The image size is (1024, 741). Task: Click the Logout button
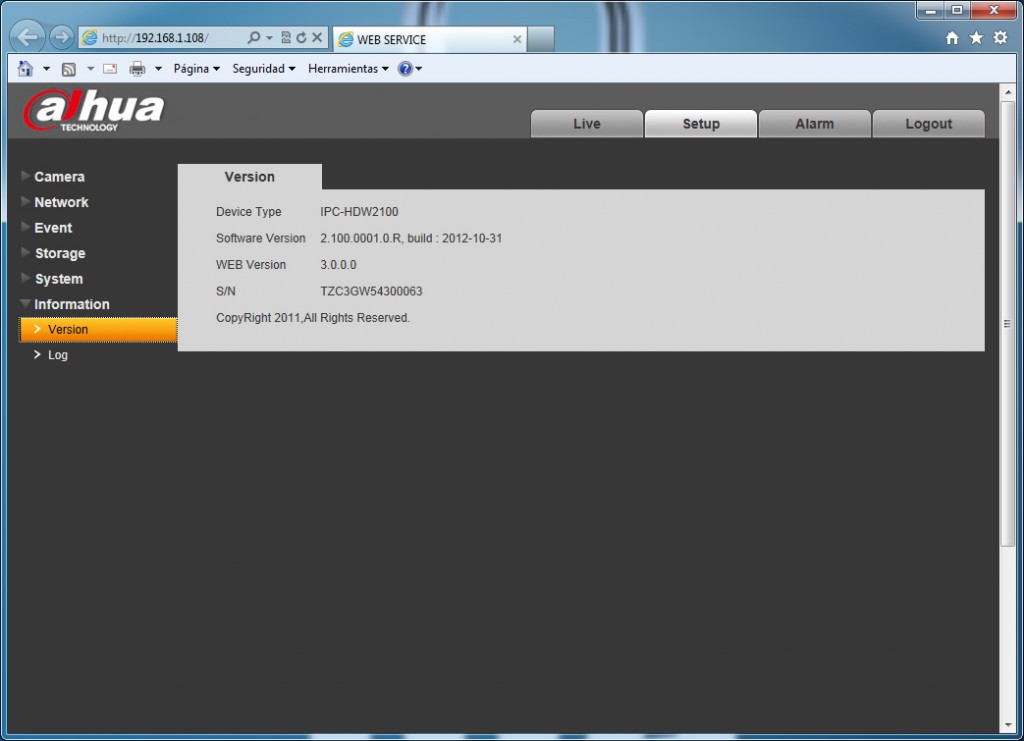point(928,123)
